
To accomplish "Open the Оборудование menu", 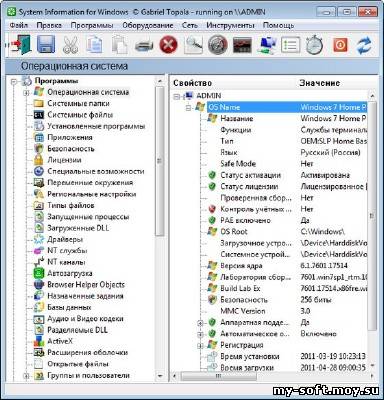I will click(148, 25).
